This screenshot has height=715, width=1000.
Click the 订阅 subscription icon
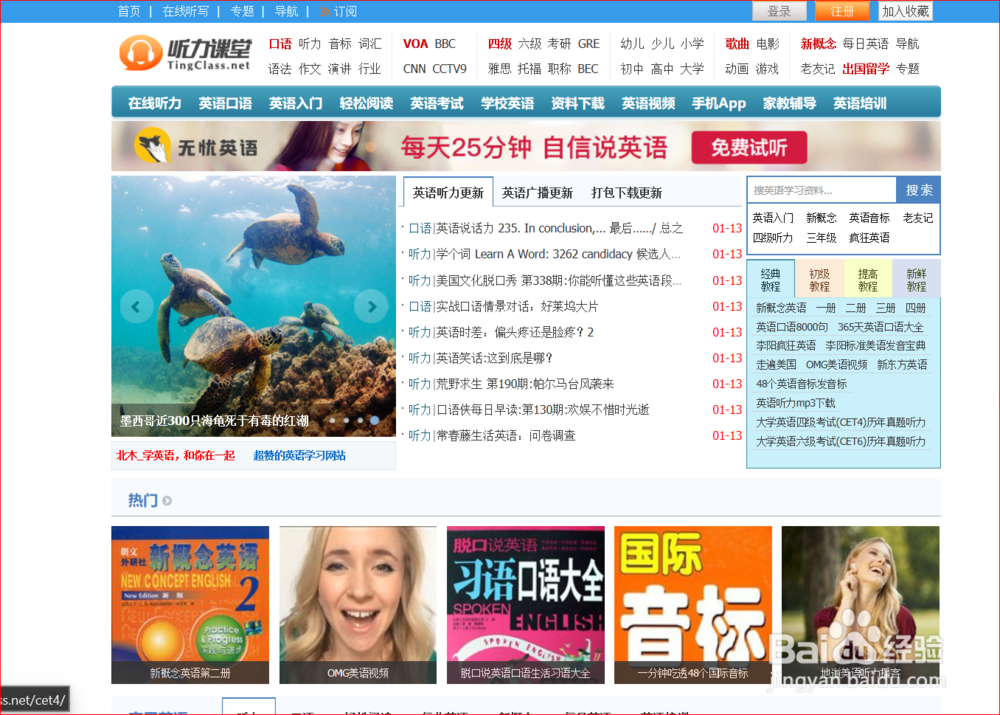(x=330, y=11)
